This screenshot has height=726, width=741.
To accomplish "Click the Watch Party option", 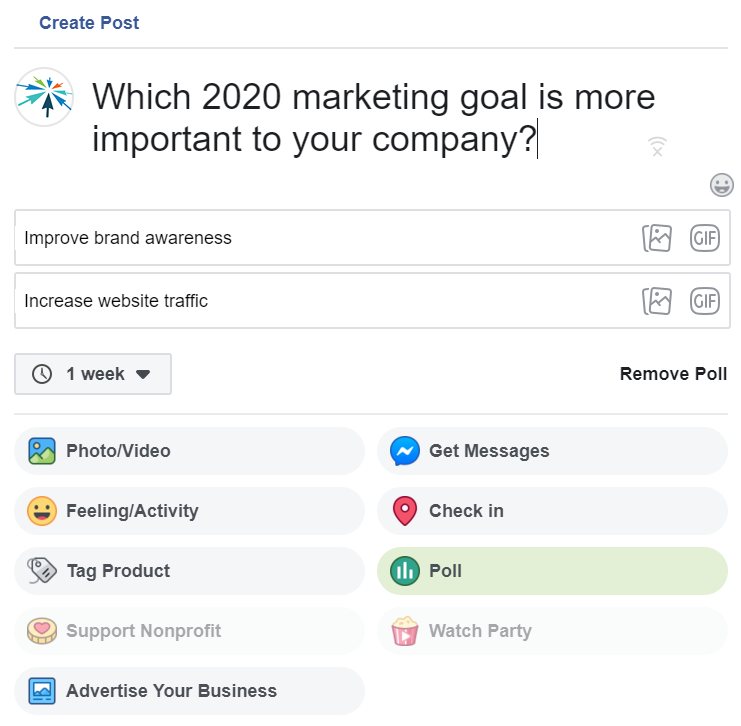I will tap(552, 631).
